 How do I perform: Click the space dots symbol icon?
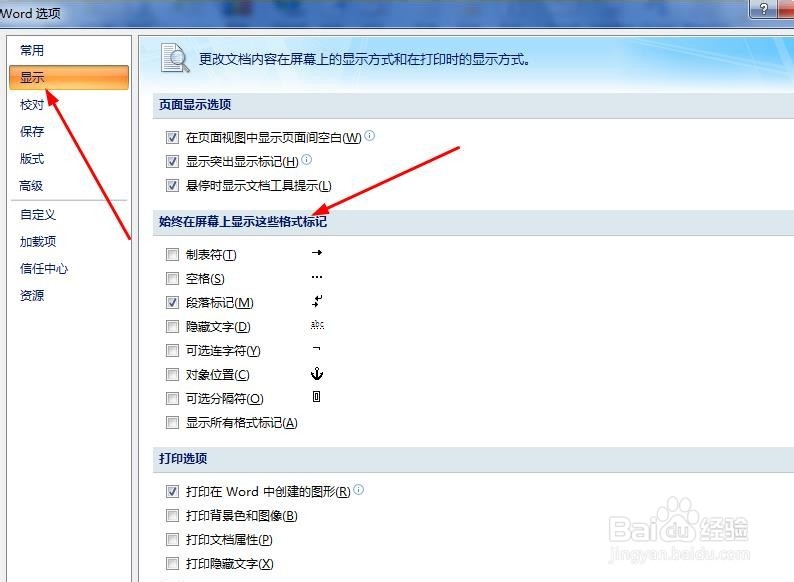317,277
